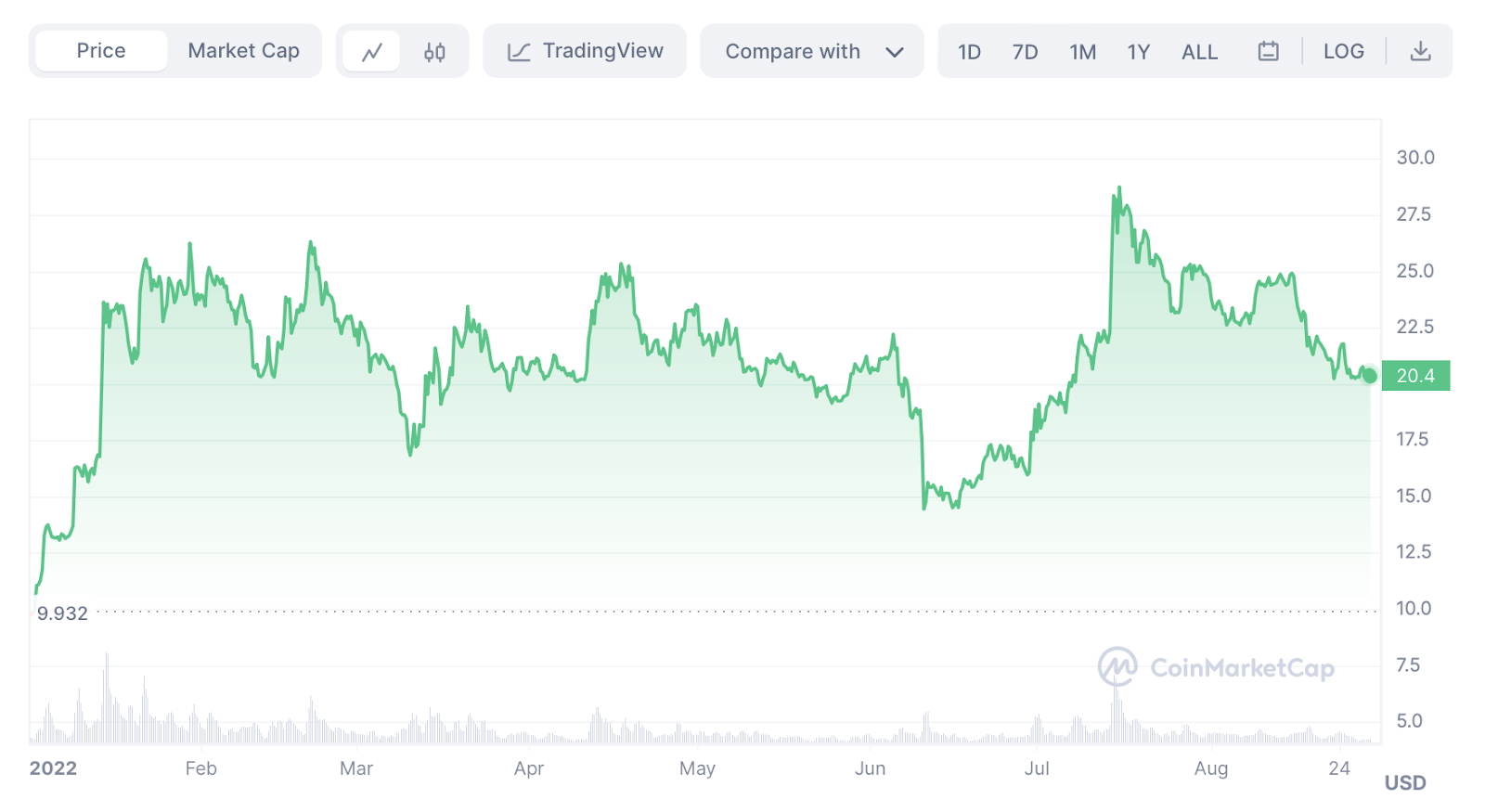The width and height of the screenshot is (1485, 812).
Task: Download chart data icon
Action: (1420, 51)
